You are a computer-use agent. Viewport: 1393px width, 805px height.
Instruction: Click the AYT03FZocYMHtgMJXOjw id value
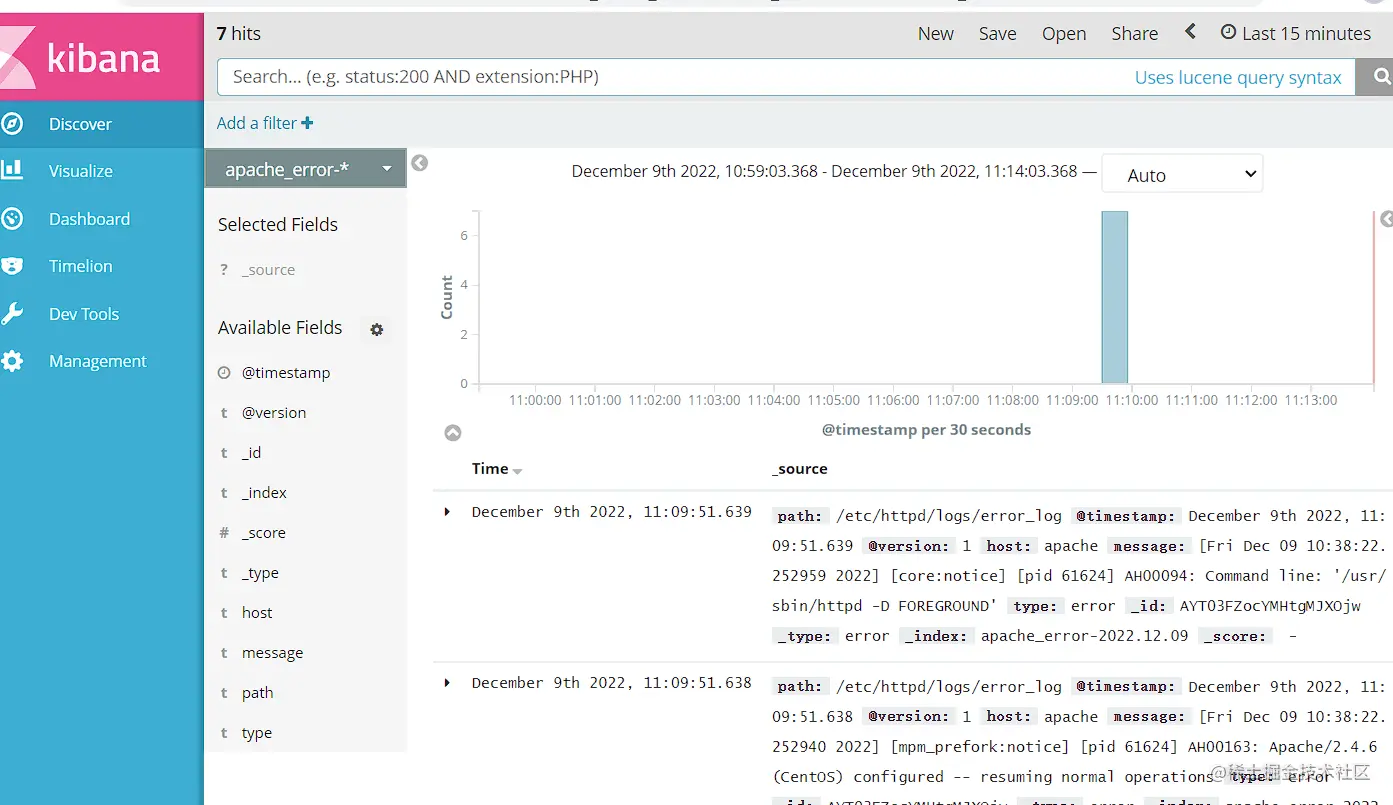click(1270, 606)
